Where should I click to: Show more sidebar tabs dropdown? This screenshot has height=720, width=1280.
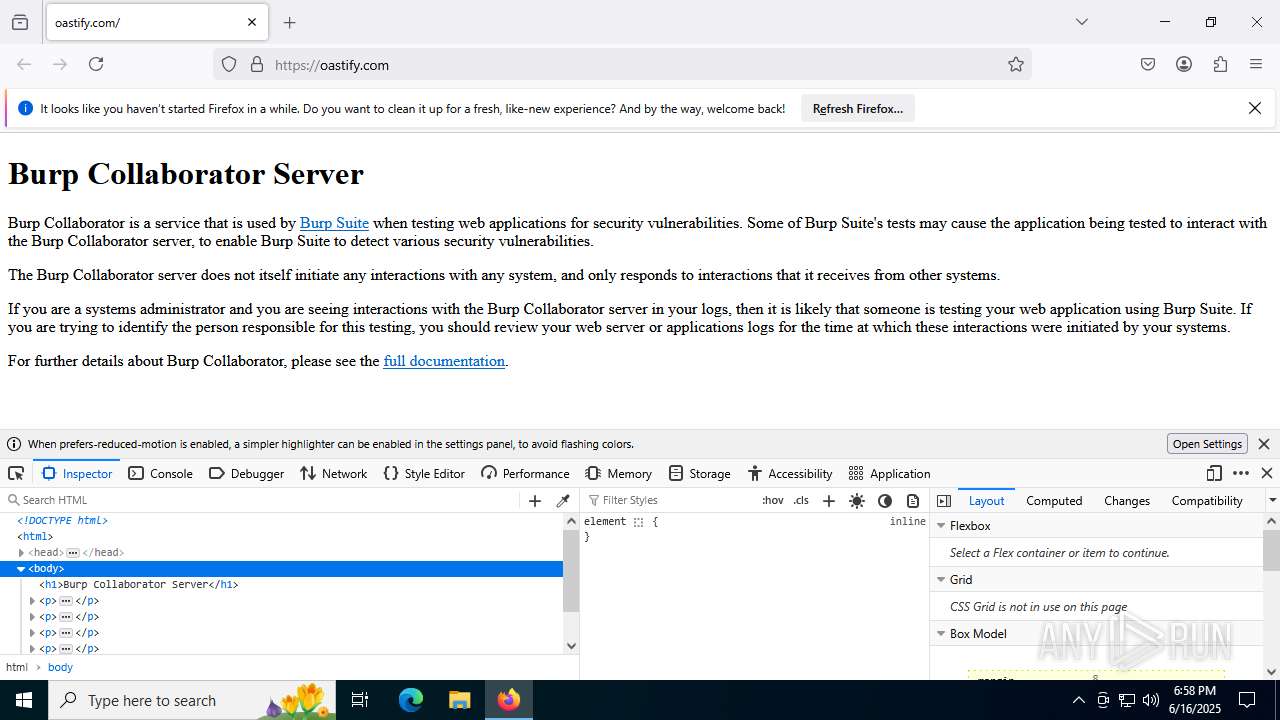click(1272, 501)
